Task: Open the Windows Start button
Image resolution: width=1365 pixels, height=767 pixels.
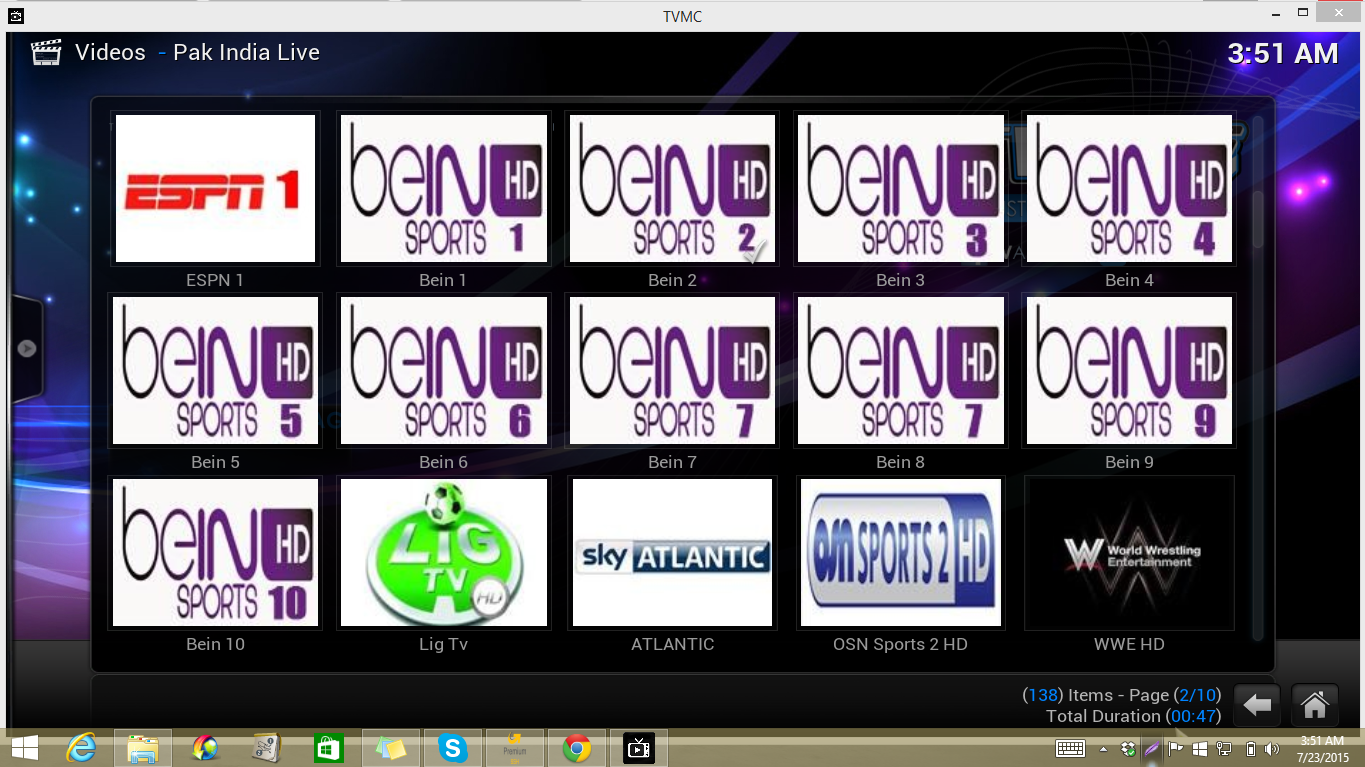Action: [24, 748]
